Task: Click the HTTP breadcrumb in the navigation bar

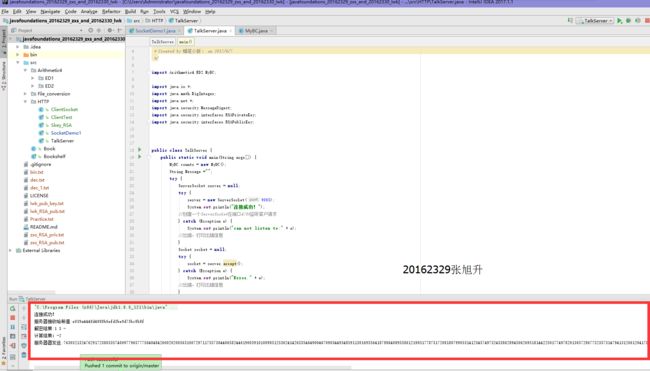Action: pyautogui.click(x=154, y=21)
